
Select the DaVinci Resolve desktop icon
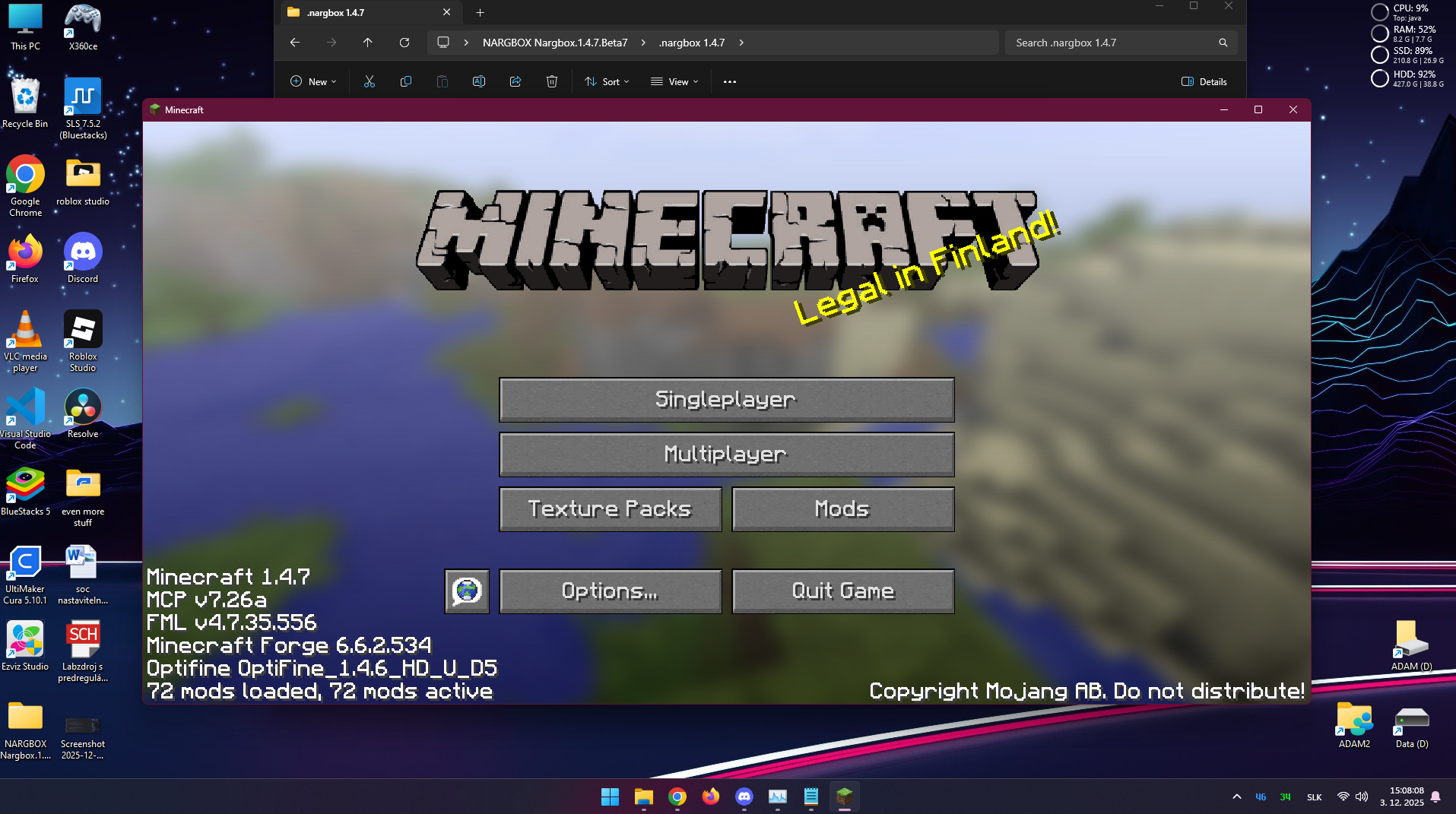point(83,413)
